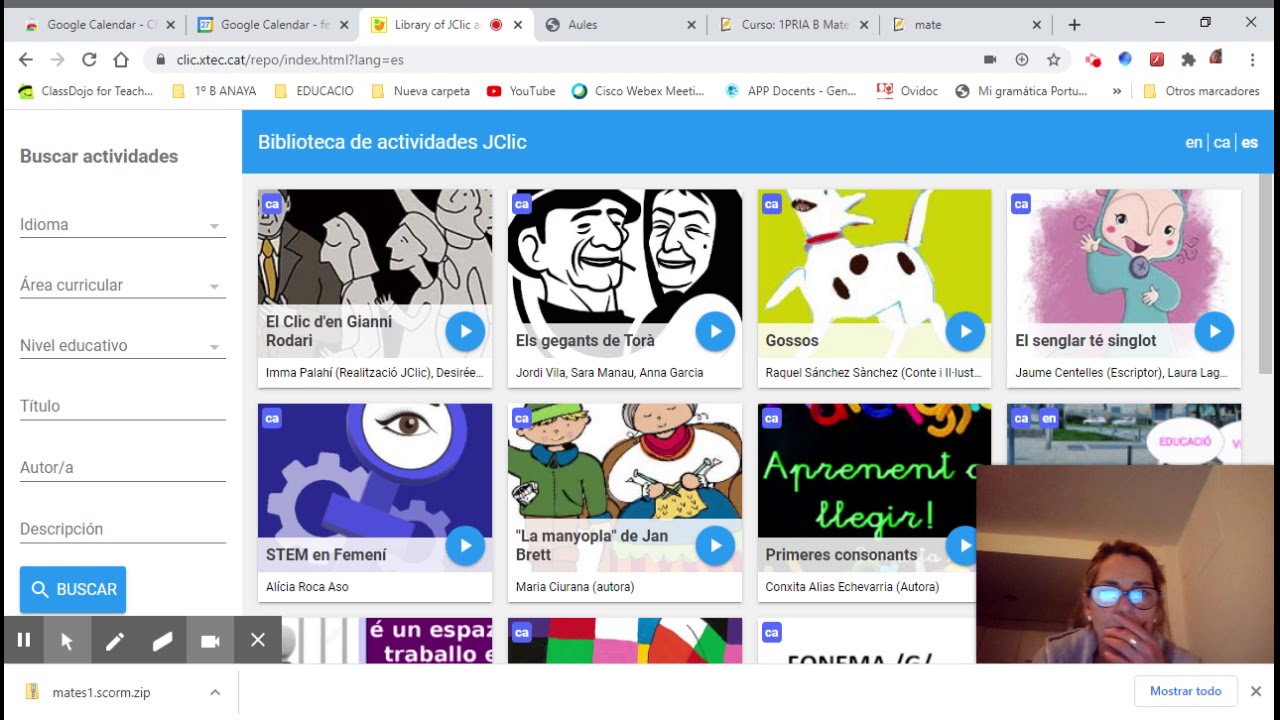1280x720 pixels.
Task: Click the camera icon in address bar
Action: pos(990,59)
